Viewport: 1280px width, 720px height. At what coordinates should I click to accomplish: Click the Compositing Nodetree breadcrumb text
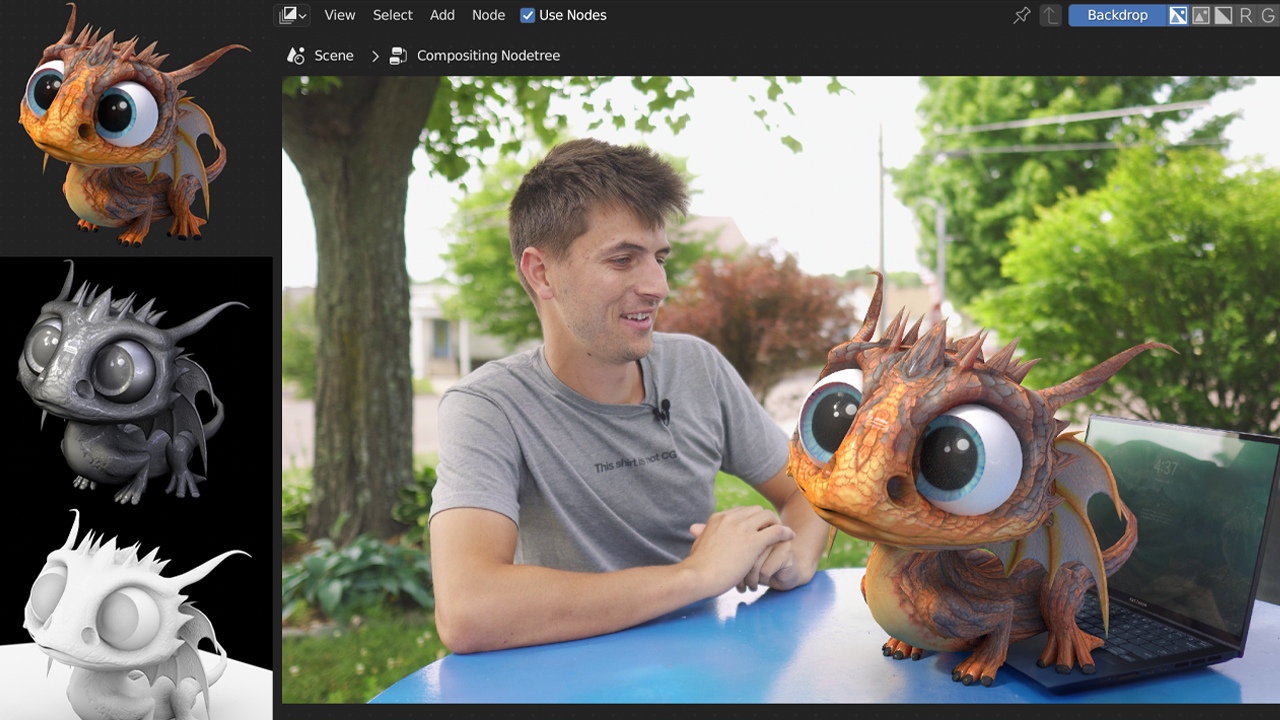tap(488, 56)
